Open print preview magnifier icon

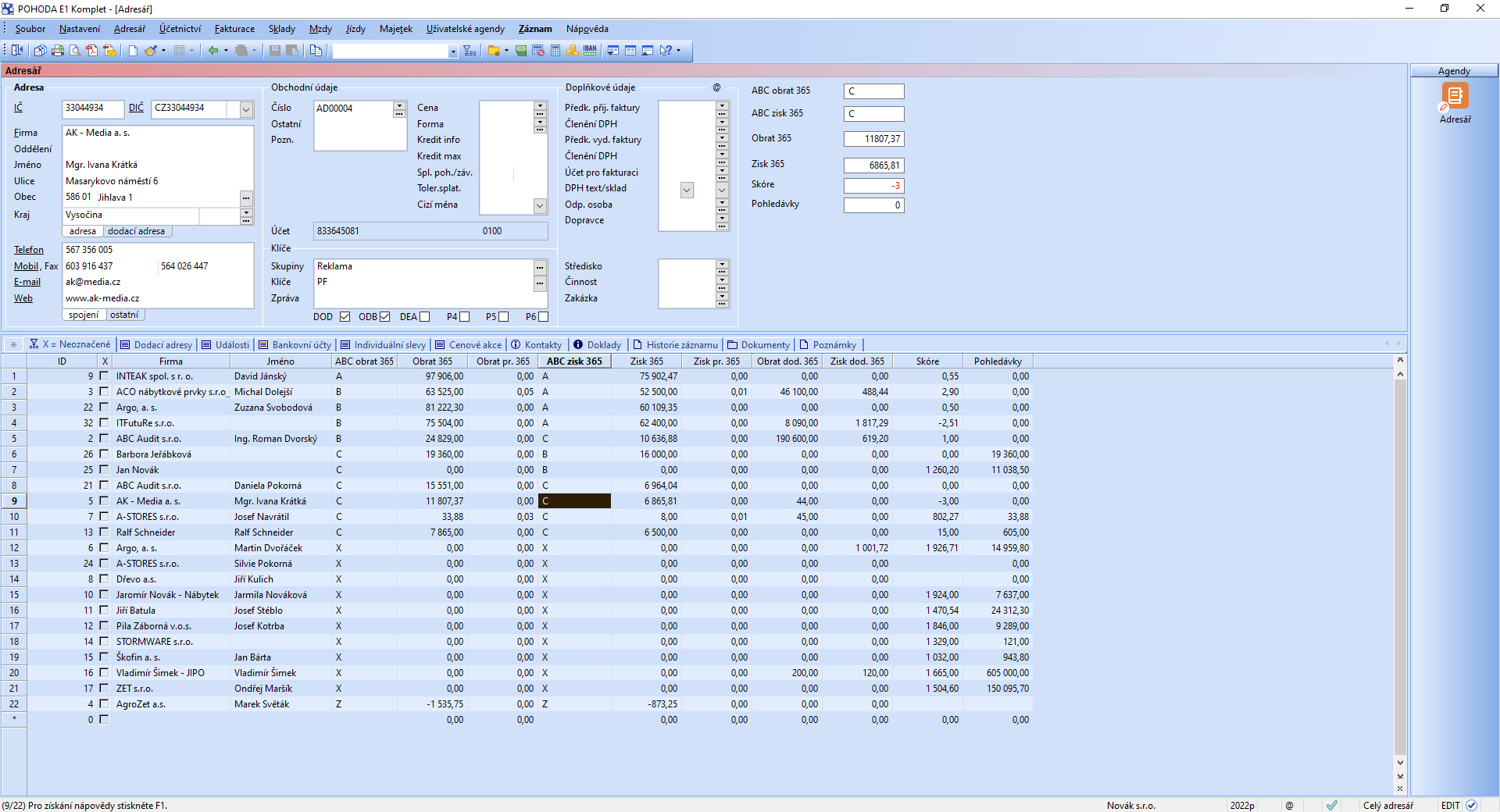75,51
